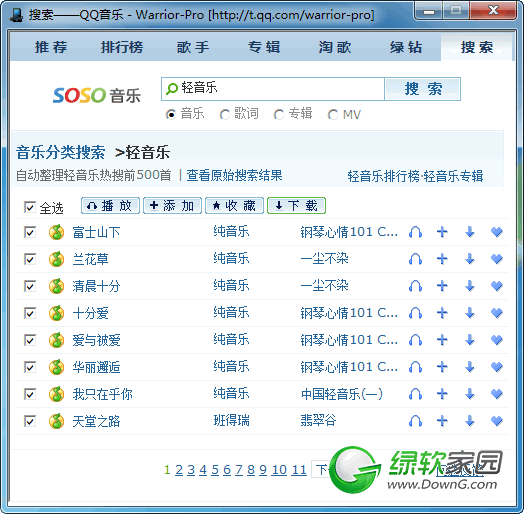Click heart favorite icon for 爱与被爱
Viewport: 524px width, 514px height.
(x=497, y=340)
